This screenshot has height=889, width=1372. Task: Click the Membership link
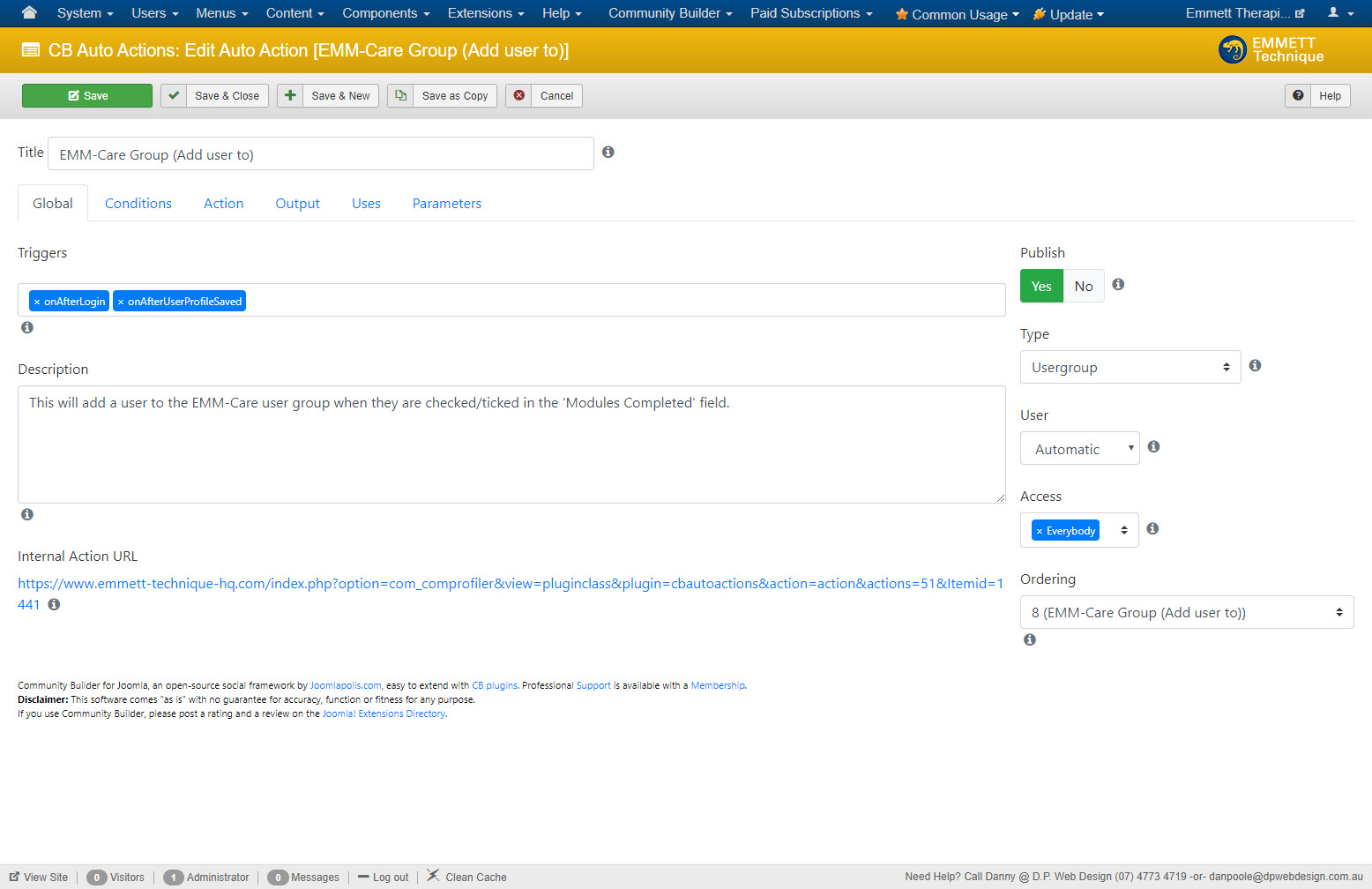click(718, 685)
